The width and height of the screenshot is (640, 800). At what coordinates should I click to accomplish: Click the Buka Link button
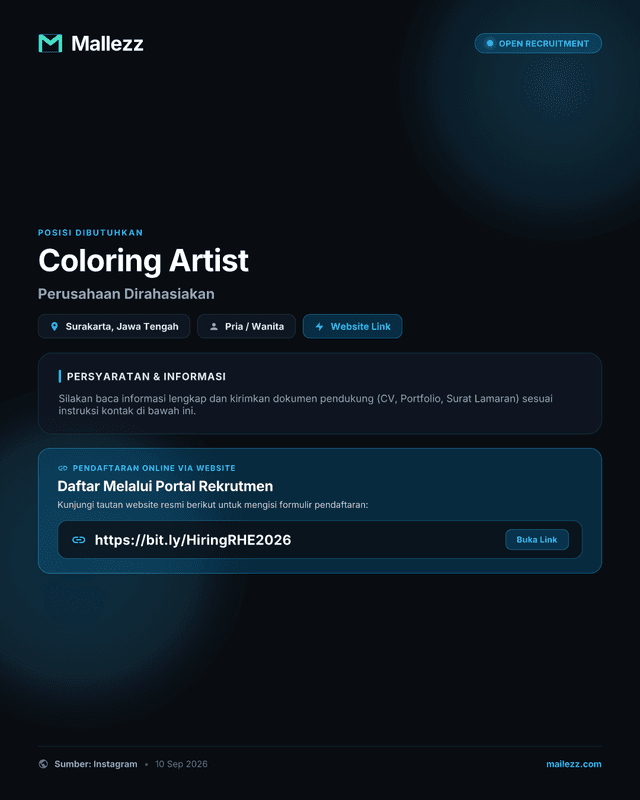tap(537, 540)
